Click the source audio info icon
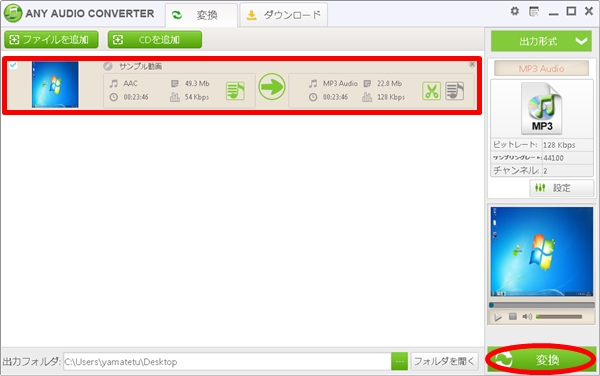 tap(235, 91)
